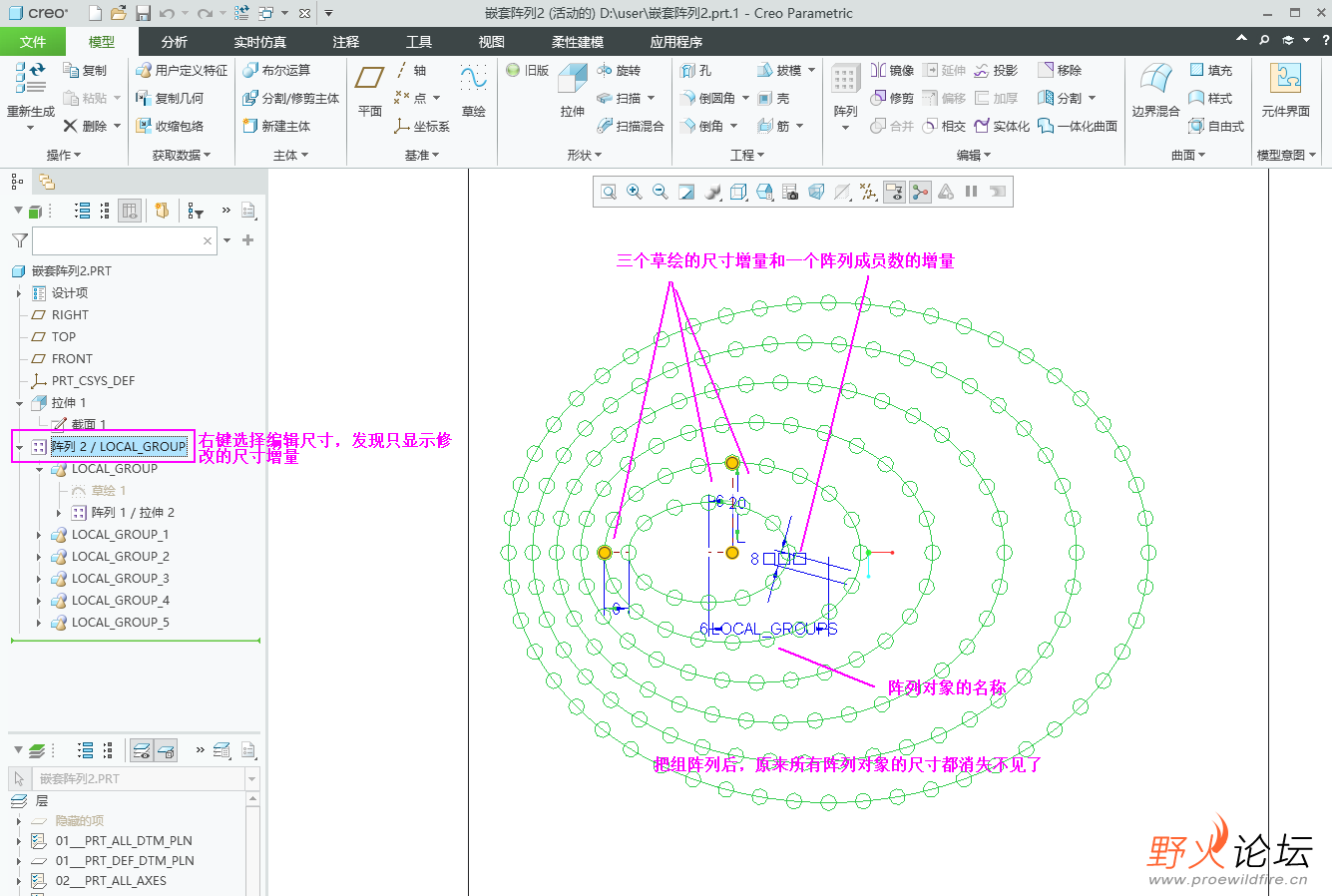Click the 重新生成 (Regenerate) icon
The height and width of the screenshot is (896, 1332).
[x=30, y=78]
